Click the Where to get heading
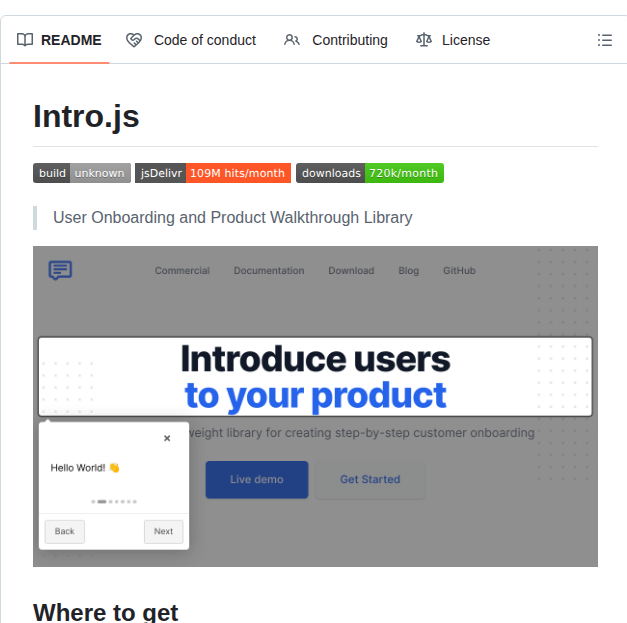The width and height of the screenshot is (627, 623). [x=106, y=612]
